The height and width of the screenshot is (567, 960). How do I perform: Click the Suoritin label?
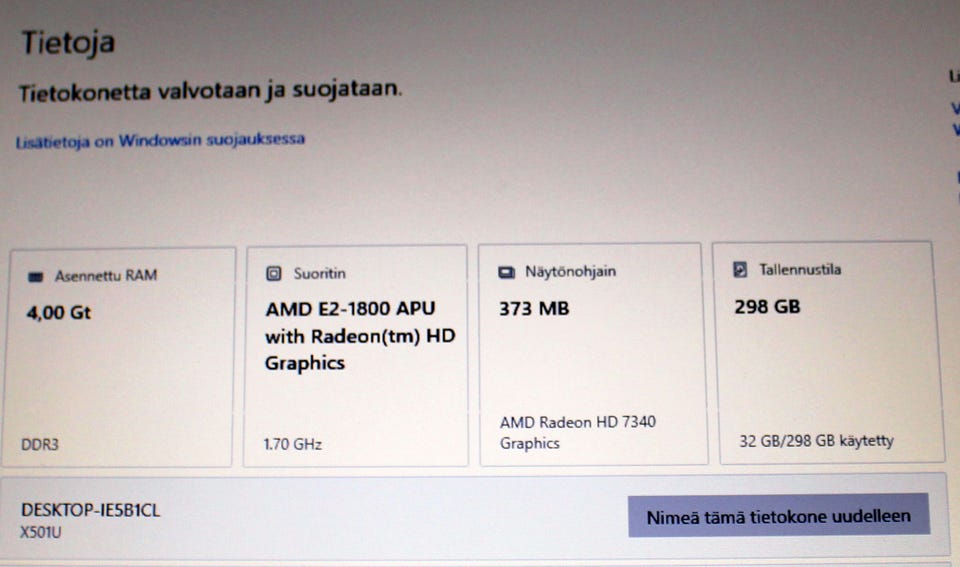click(320, 273)
